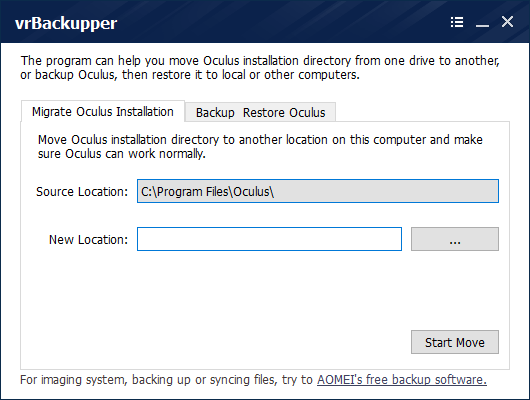Click the Source Location path field
The image size is (530, 400).
tap(318, 191)
